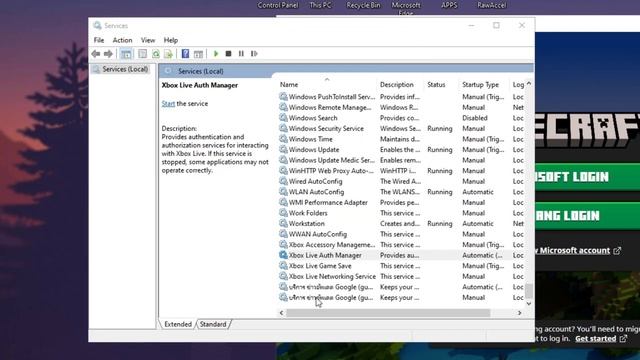Sort by Startup Type column header

[480, 84]
